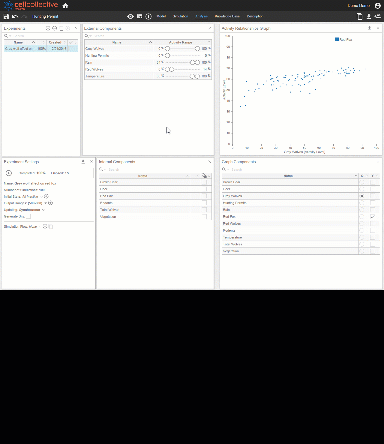Close the Experiment Settings panel
Screen dimensions: 384x444
click(91, 161)
